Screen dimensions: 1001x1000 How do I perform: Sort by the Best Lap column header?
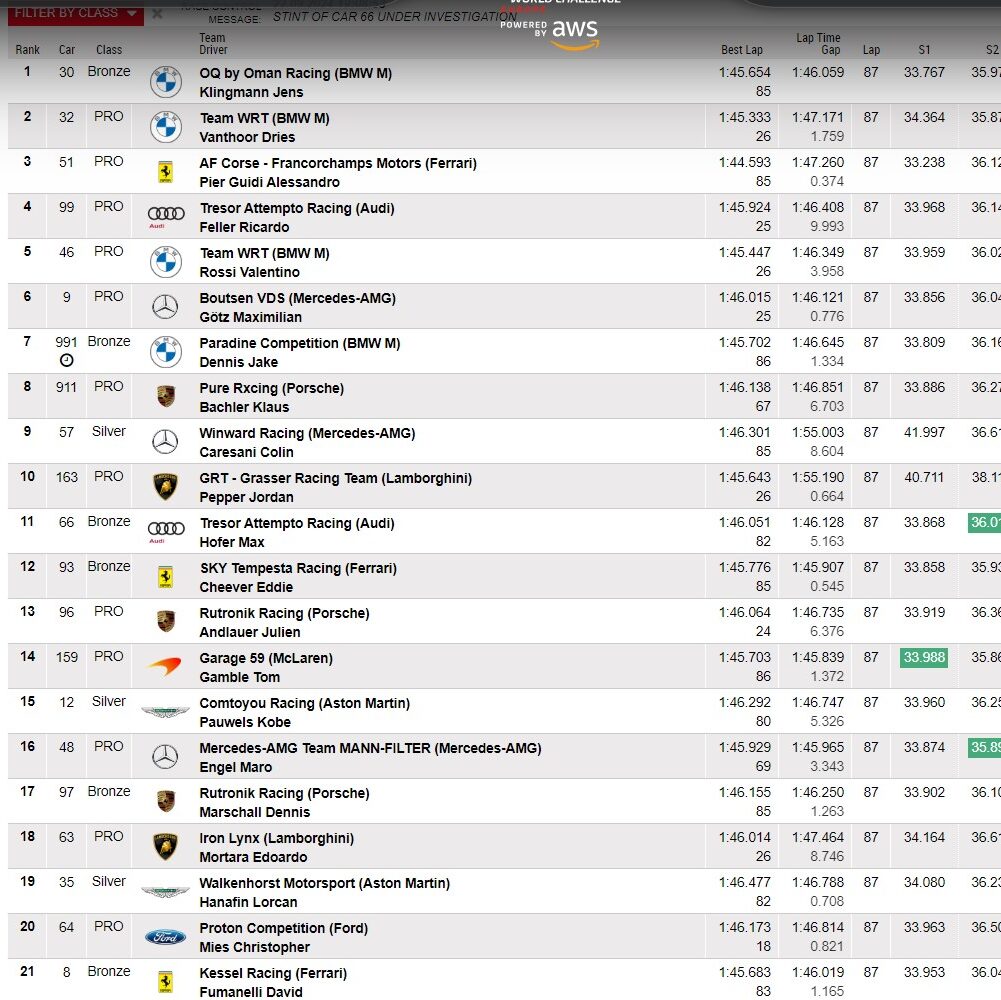pos(741,50)
